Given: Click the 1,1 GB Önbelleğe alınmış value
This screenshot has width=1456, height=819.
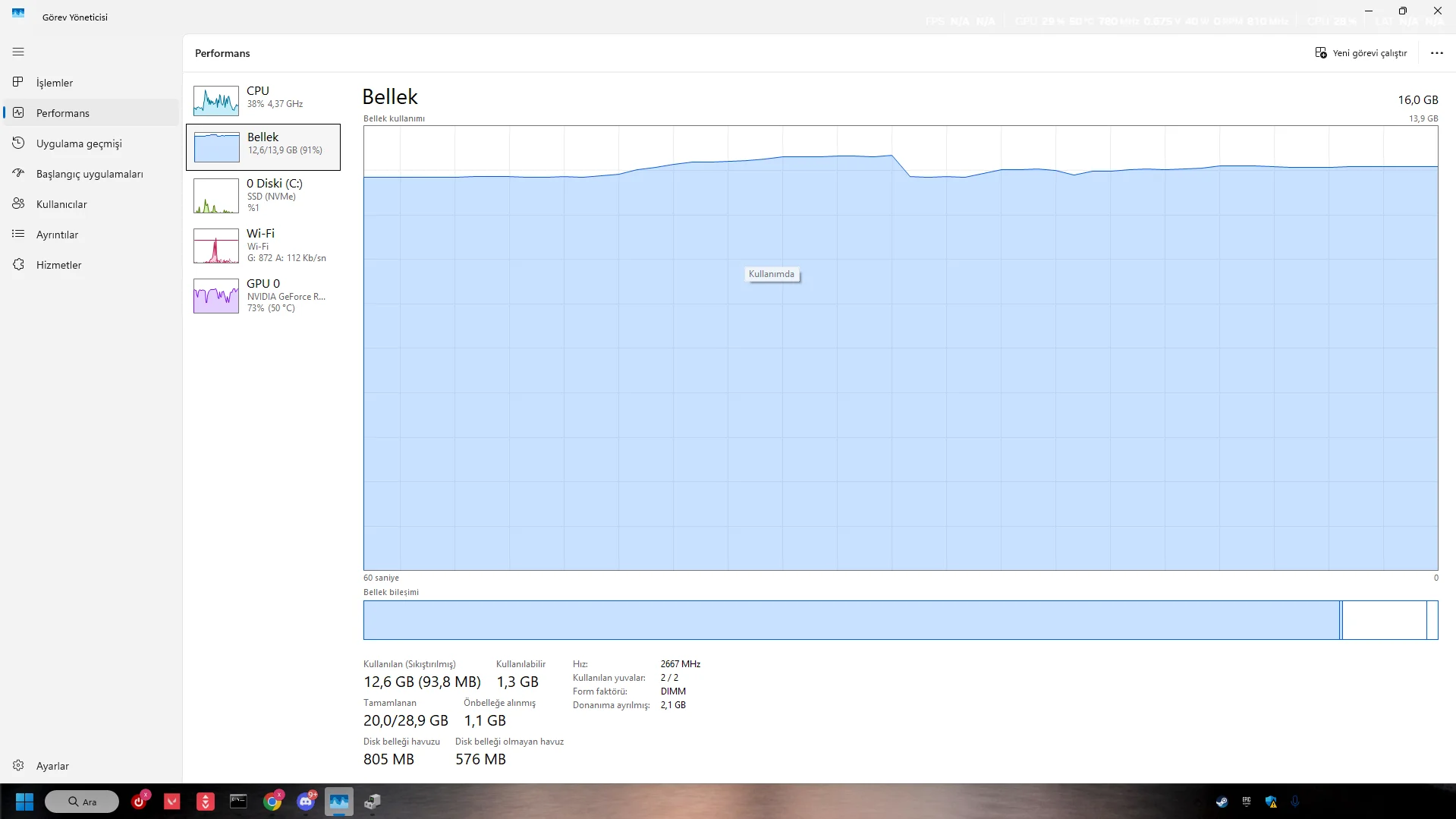Looking at the screenshot, I should point(485,720).
